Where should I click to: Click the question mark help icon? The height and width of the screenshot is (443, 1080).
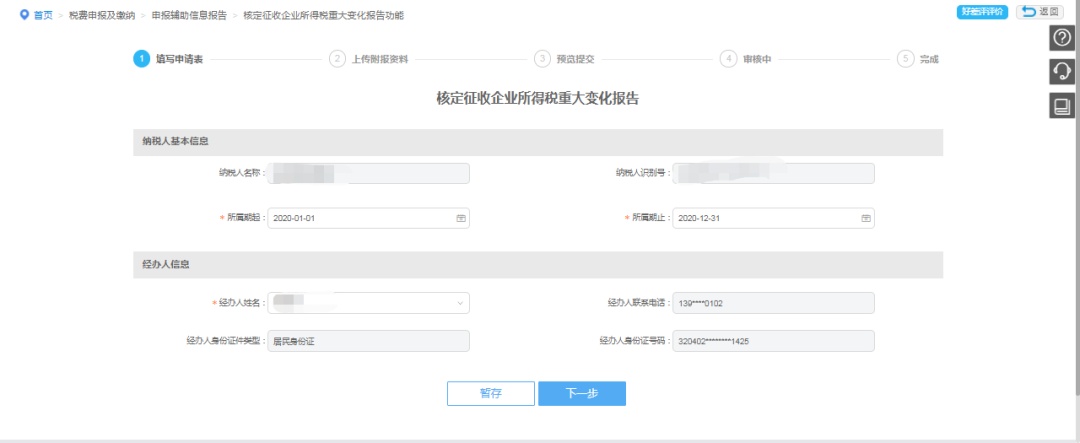tap(1061, 38)
